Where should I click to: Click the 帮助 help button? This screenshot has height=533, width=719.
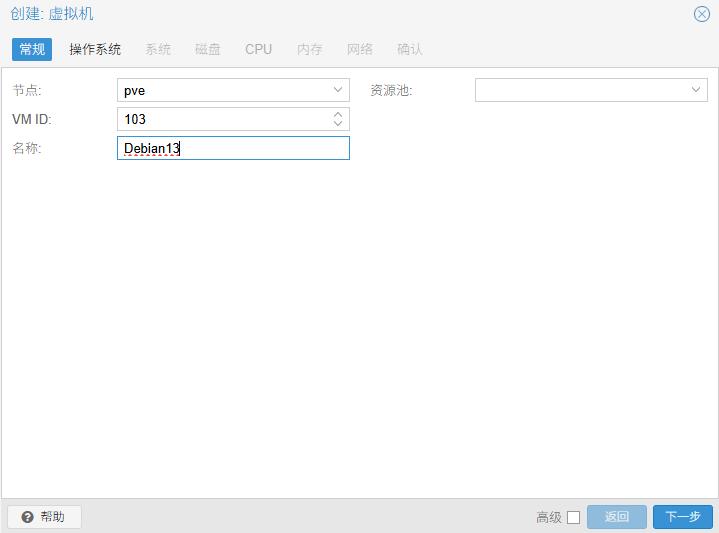44,517
